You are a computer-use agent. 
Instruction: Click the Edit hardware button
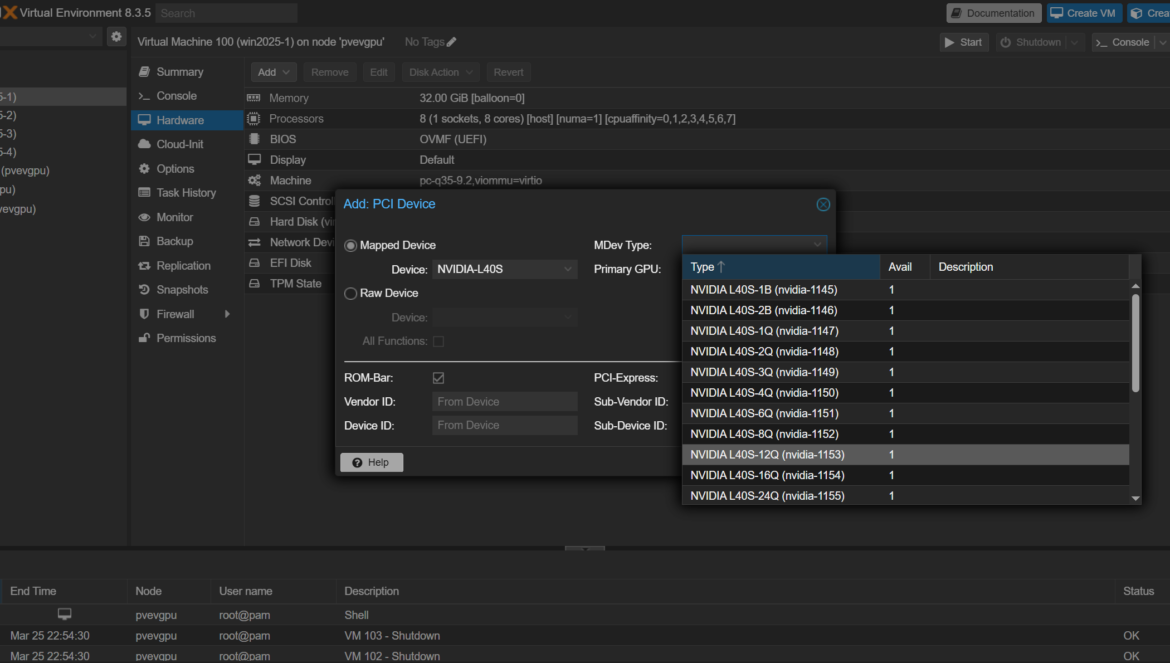[378, 72]
